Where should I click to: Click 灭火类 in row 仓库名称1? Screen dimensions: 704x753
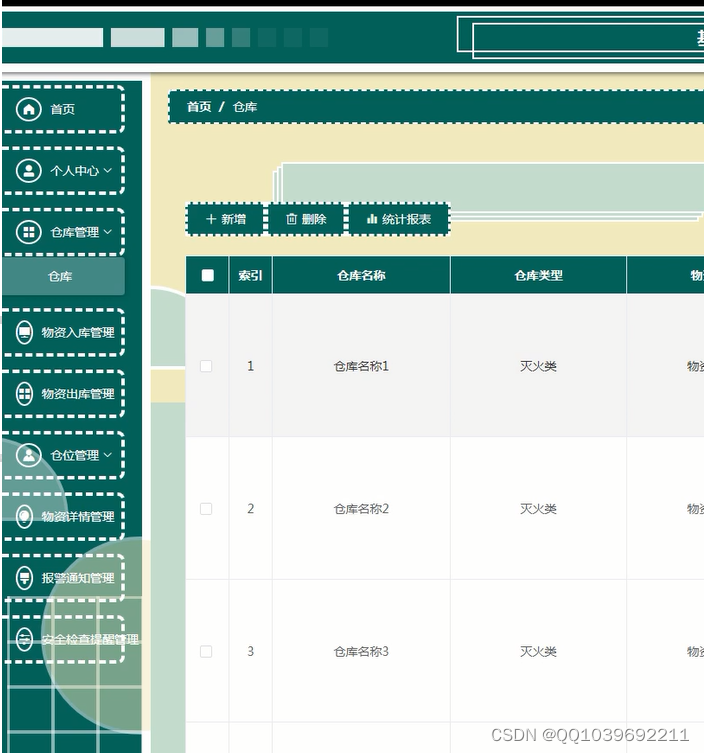[538, 366]
